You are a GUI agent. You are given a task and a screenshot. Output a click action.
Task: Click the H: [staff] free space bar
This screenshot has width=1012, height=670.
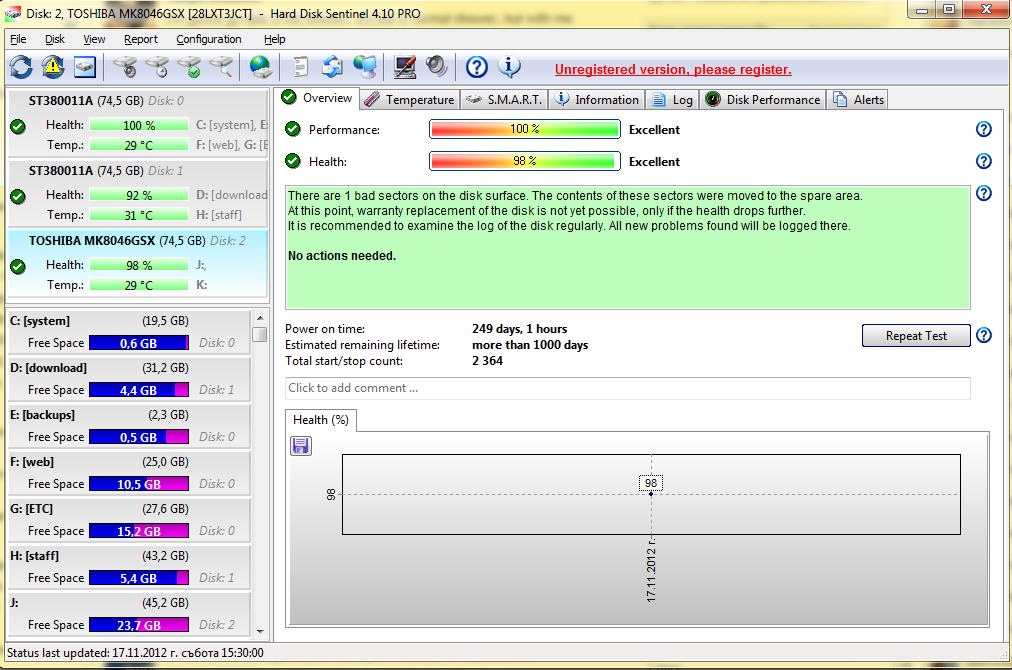pos(139,578)
